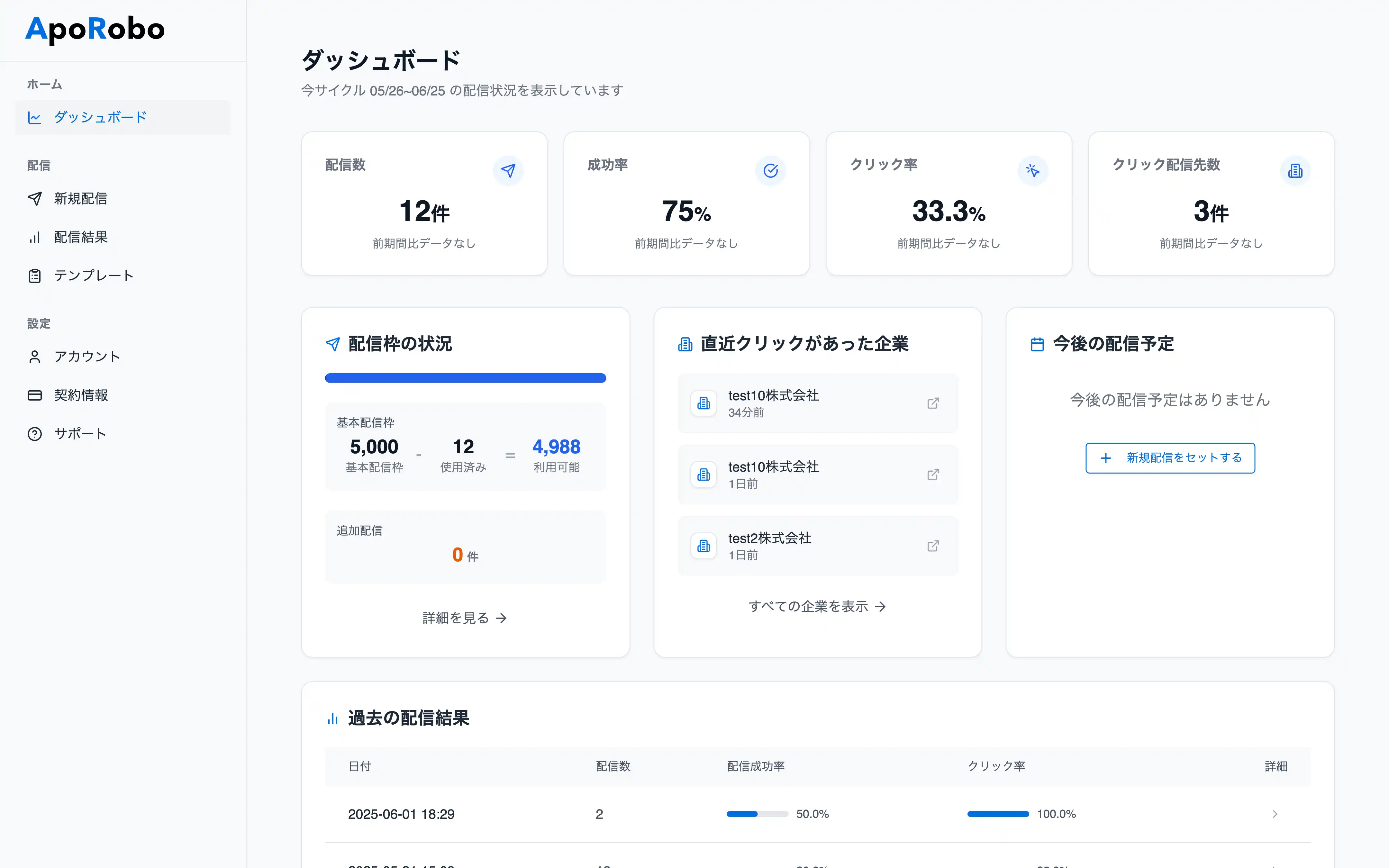
Task: Open アカウント settings user icon
Action: tap(35, 356)
